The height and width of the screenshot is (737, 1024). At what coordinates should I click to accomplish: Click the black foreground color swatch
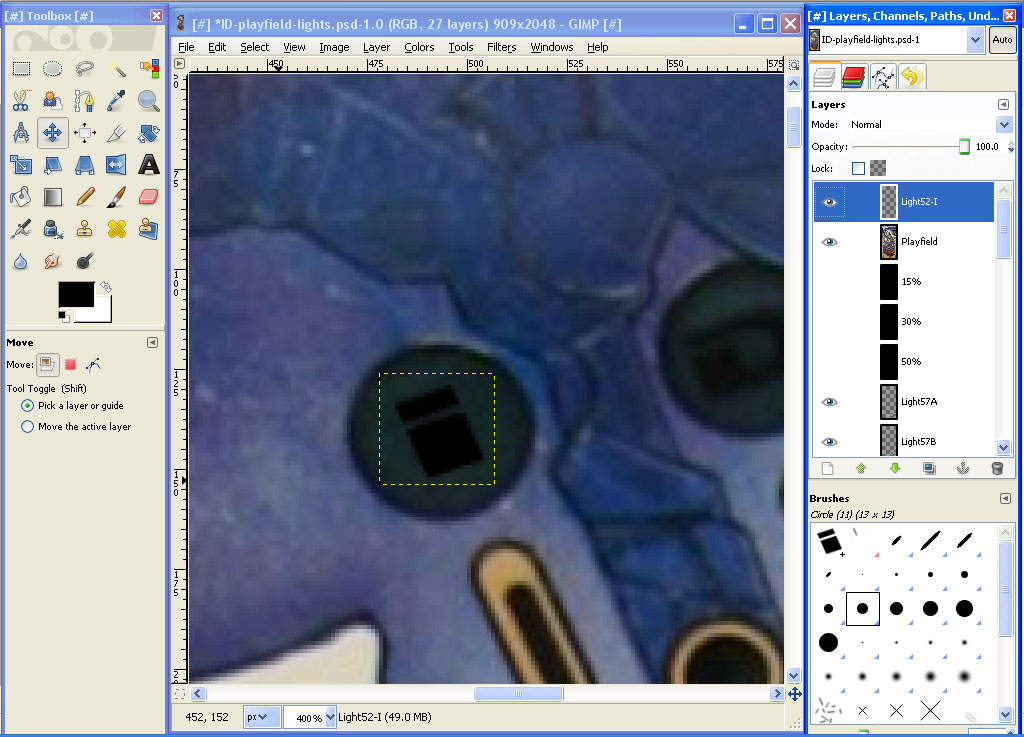pos(75,294)
